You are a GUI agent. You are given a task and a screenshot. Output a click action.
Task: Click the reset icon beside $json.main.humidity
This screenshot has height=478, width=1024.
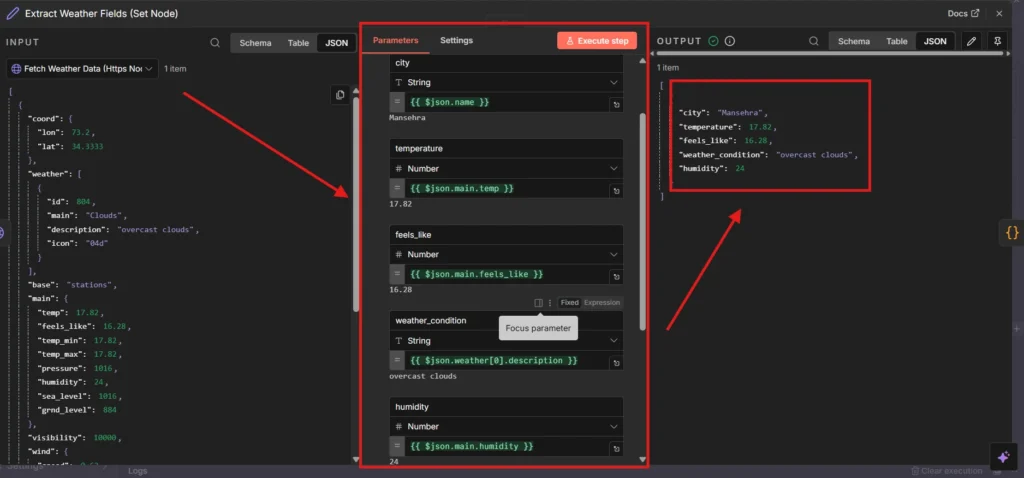(616, 449)
